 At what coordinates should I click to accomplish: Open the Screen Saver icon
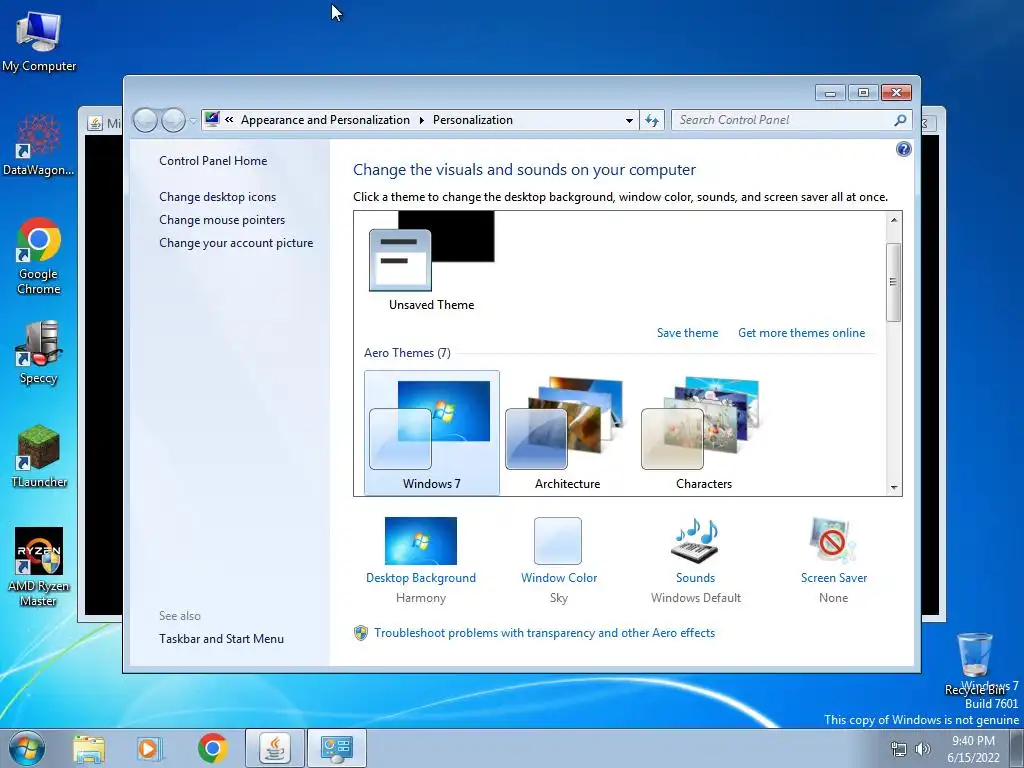click(x=833, y=541)
